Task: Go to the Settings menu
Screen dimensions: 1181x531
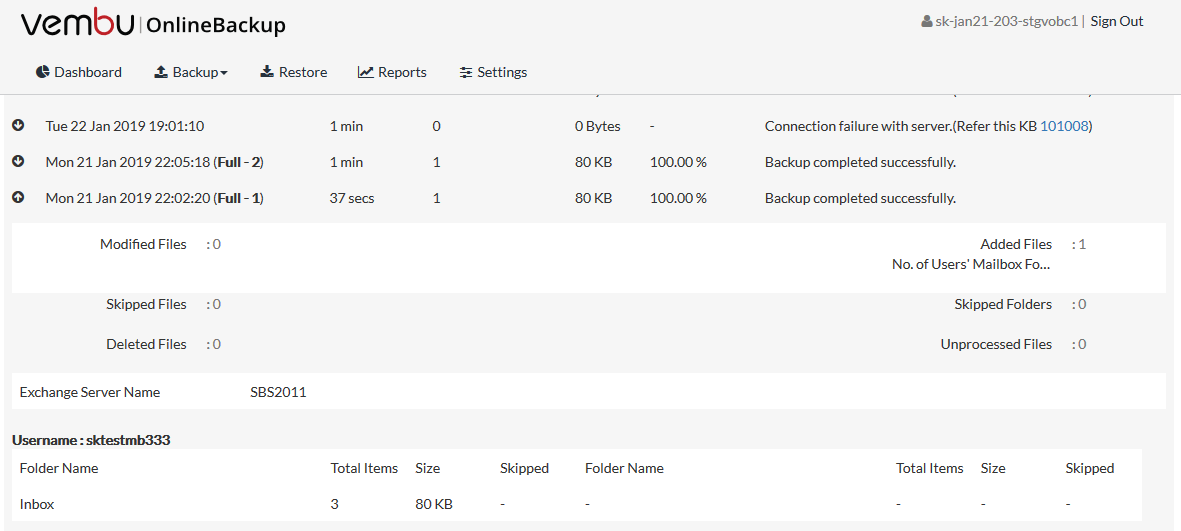Action: point(493,72)
